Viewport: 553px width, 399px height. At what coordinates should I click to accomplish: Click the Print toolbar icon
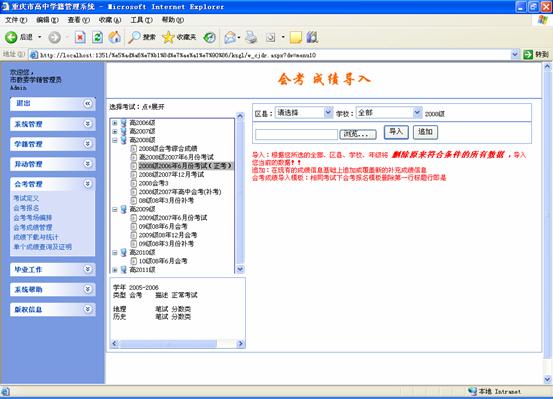251,37
